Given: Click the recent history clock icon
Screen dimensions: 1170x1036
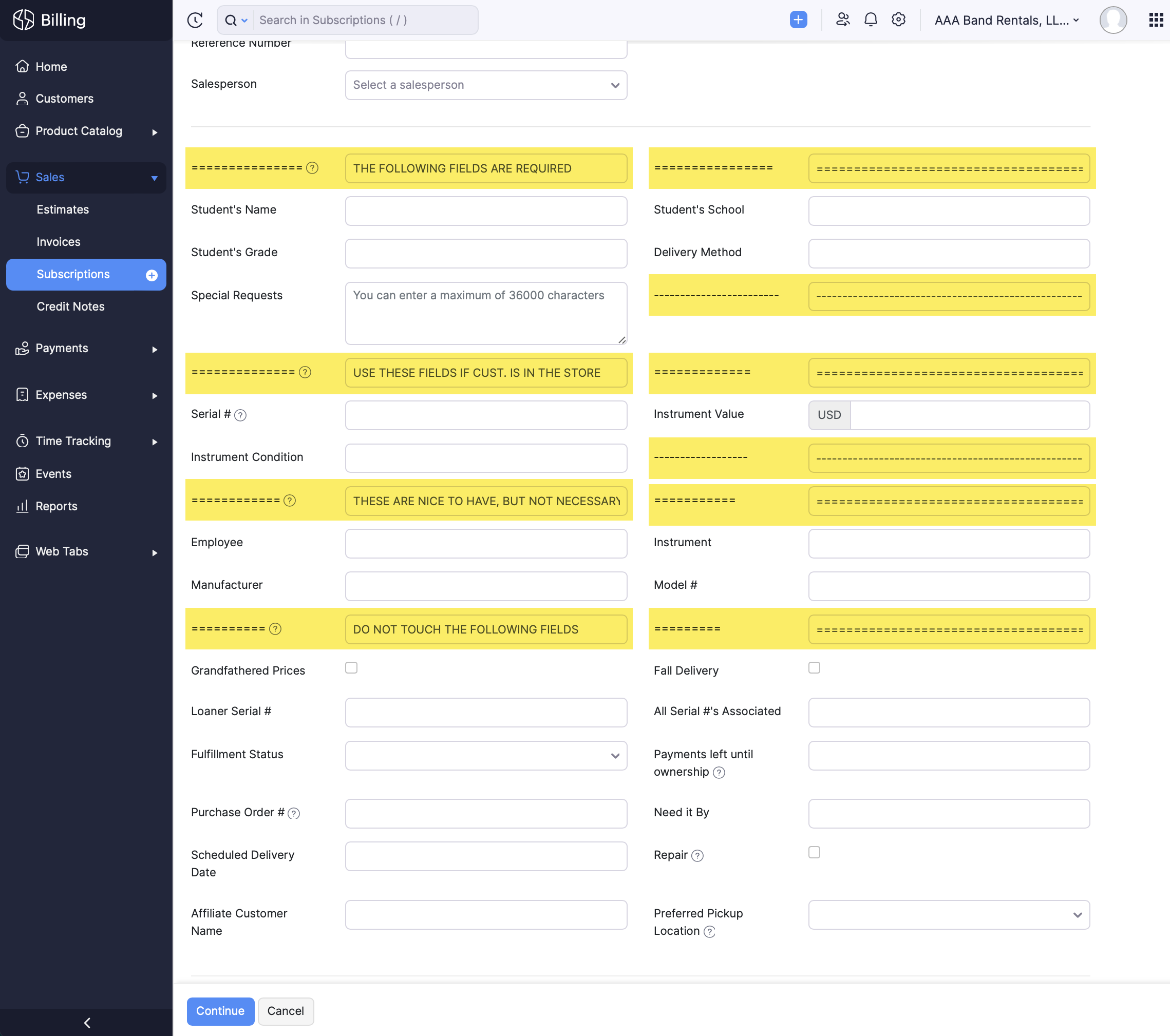Looking at the screenshot, I should click(x=195, y=20).
